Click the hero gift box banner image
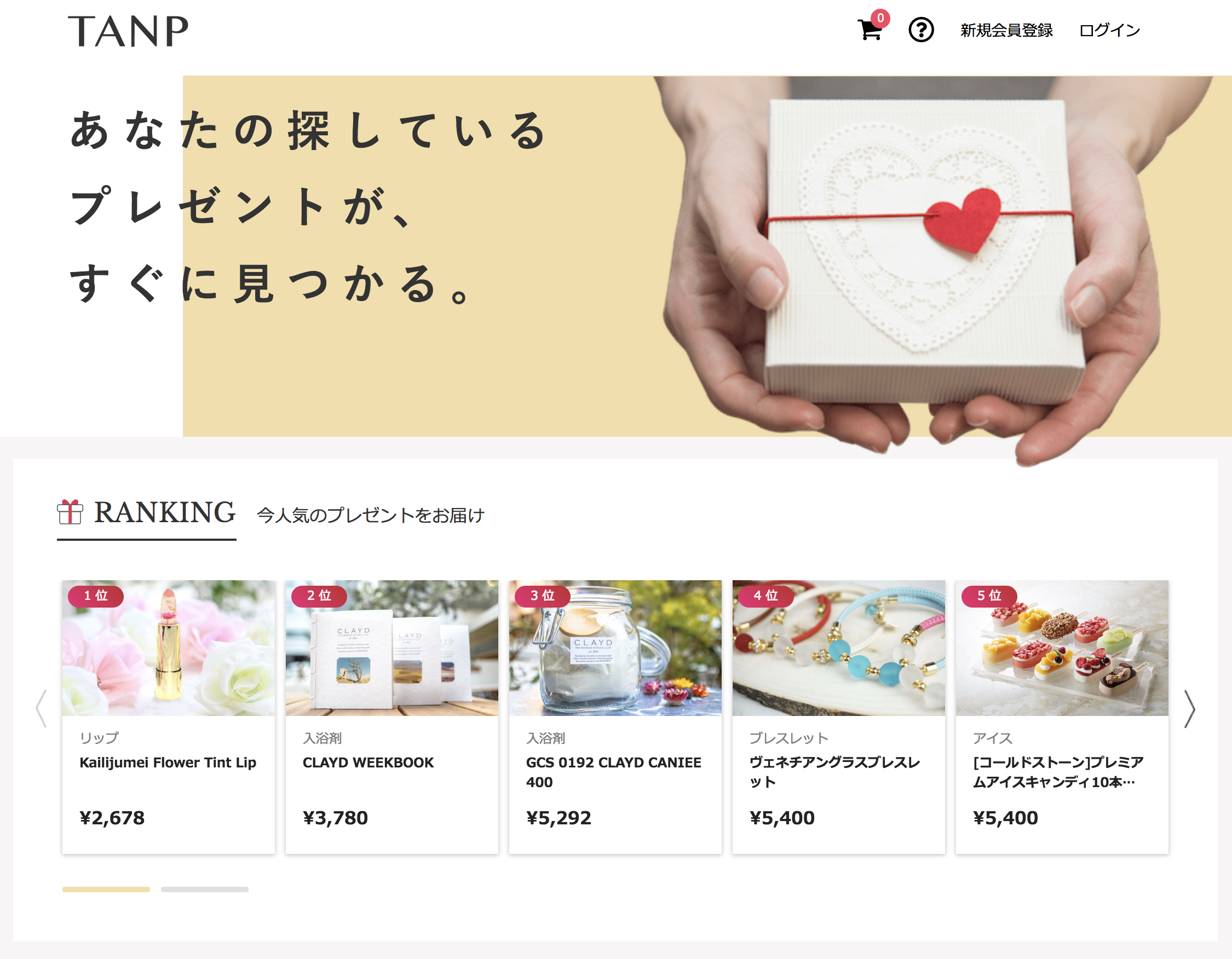 [707, 256]
